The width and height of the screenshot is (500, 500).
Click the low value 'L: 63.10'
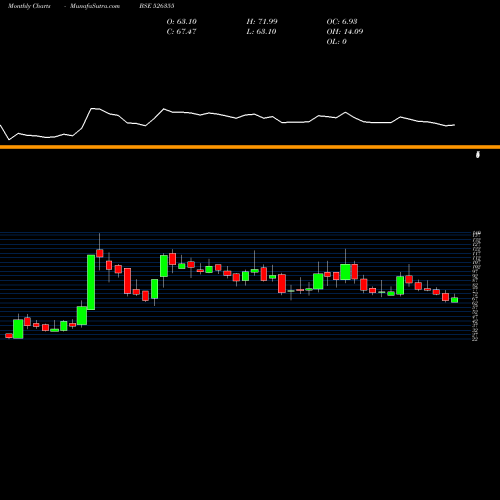tap(261, 32)
